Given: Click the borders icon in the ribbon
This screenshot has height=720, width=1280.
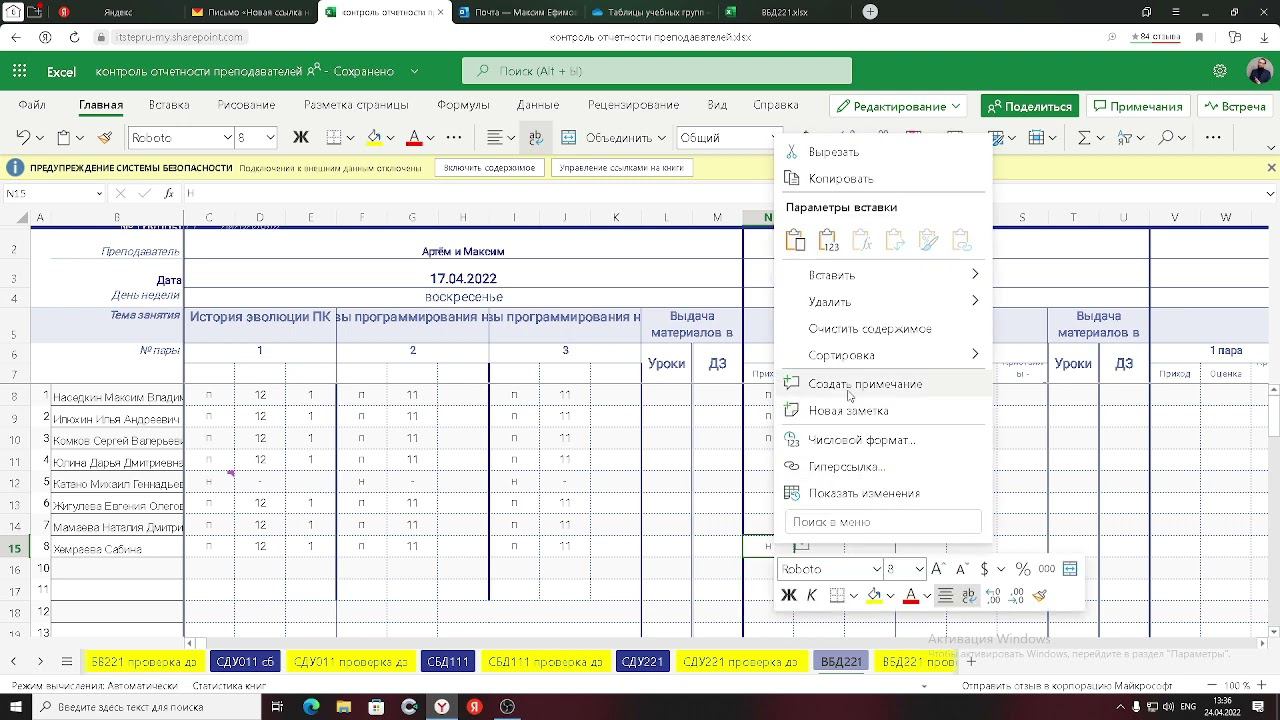Looking at the screenshot, I should click(x=334, y=138).
